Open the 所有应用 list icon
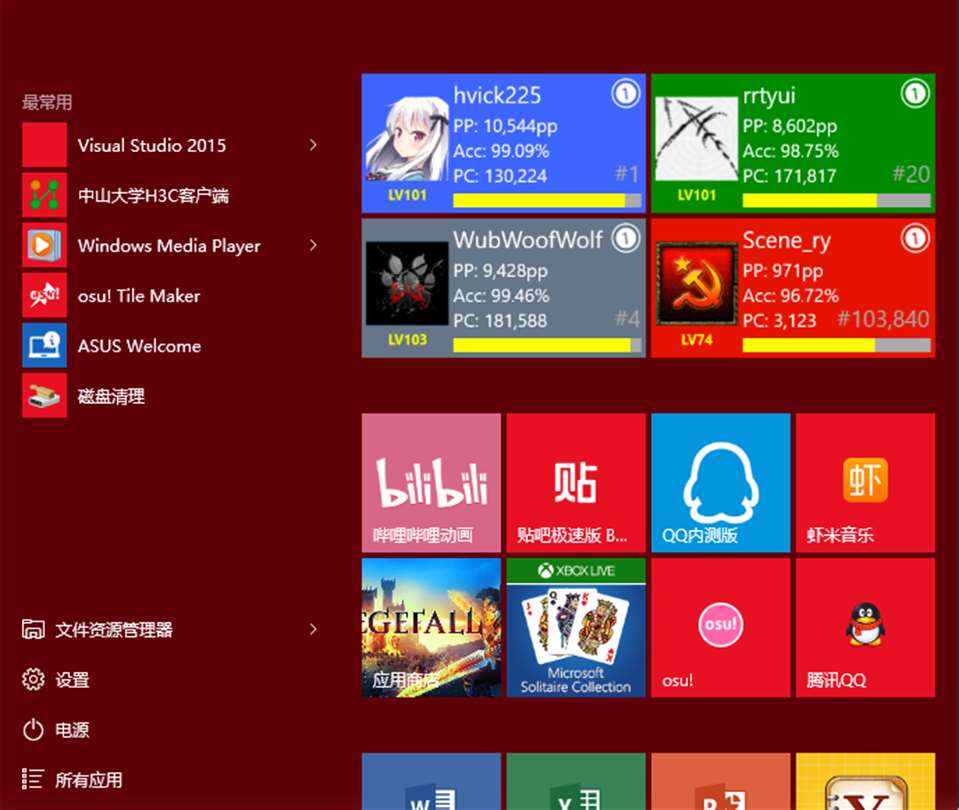959x810 pixels. (33, 779)
